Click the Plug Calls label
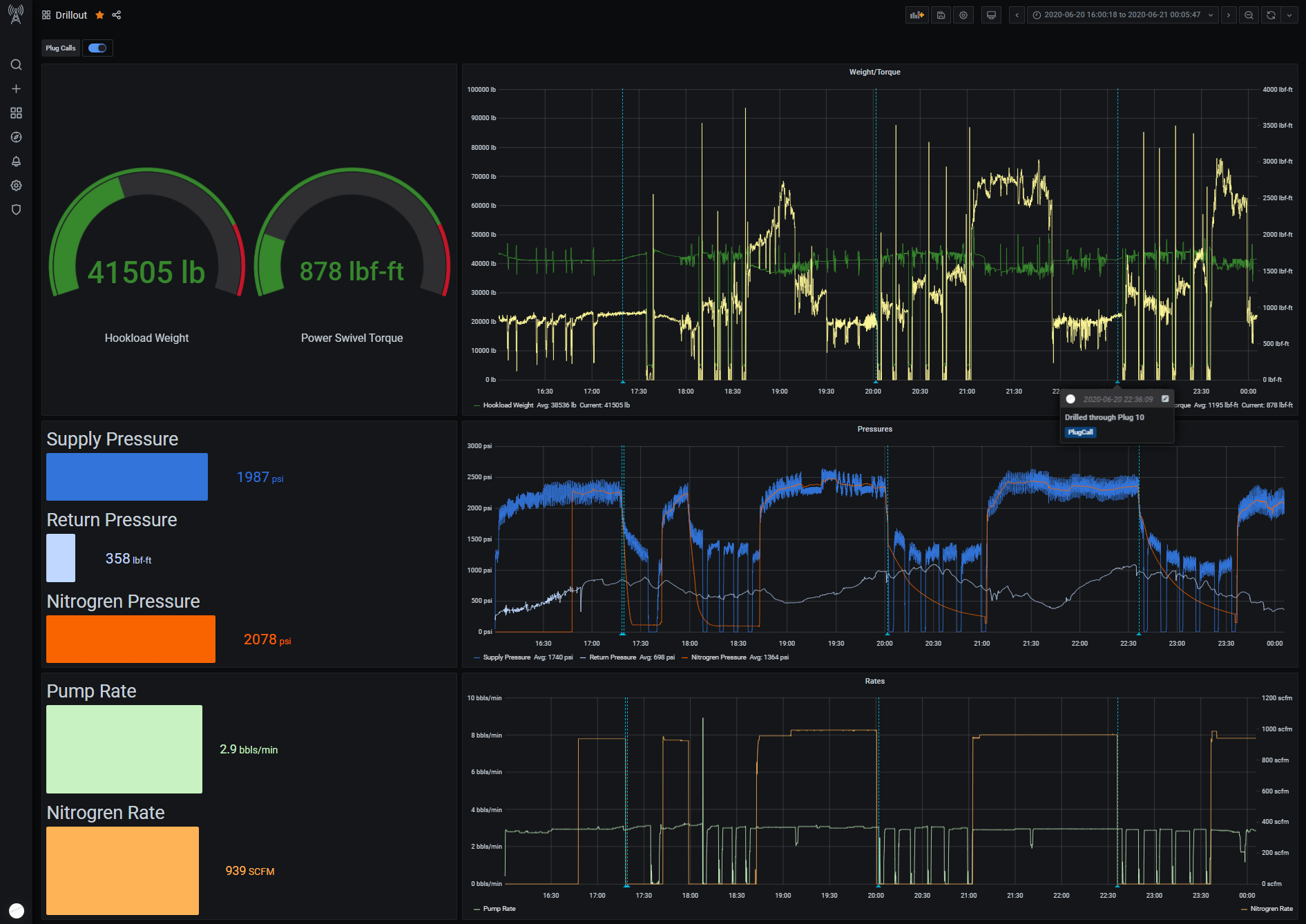Image resolution: width=1306 pixels, height=924 pixels. [61, 48]
